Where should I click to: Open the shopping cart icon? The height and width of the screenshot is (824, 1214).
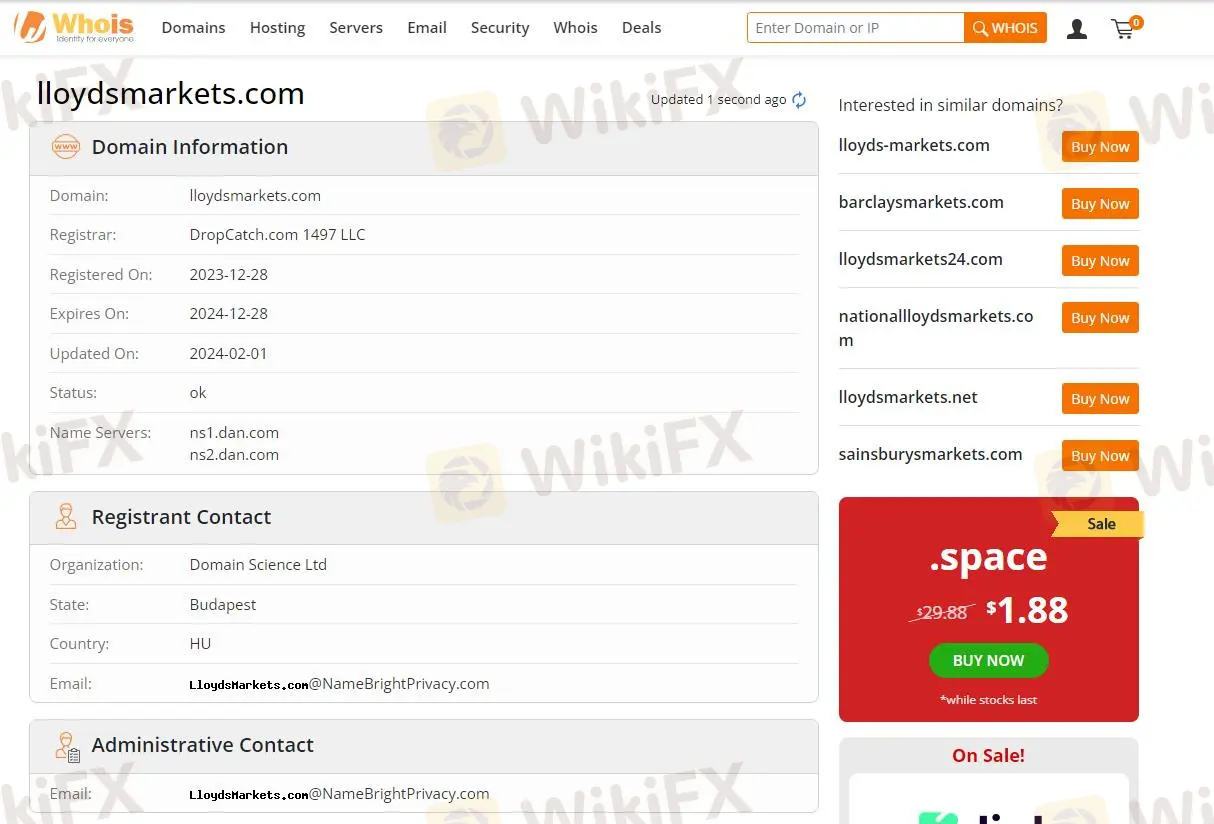pos(1125,28)
